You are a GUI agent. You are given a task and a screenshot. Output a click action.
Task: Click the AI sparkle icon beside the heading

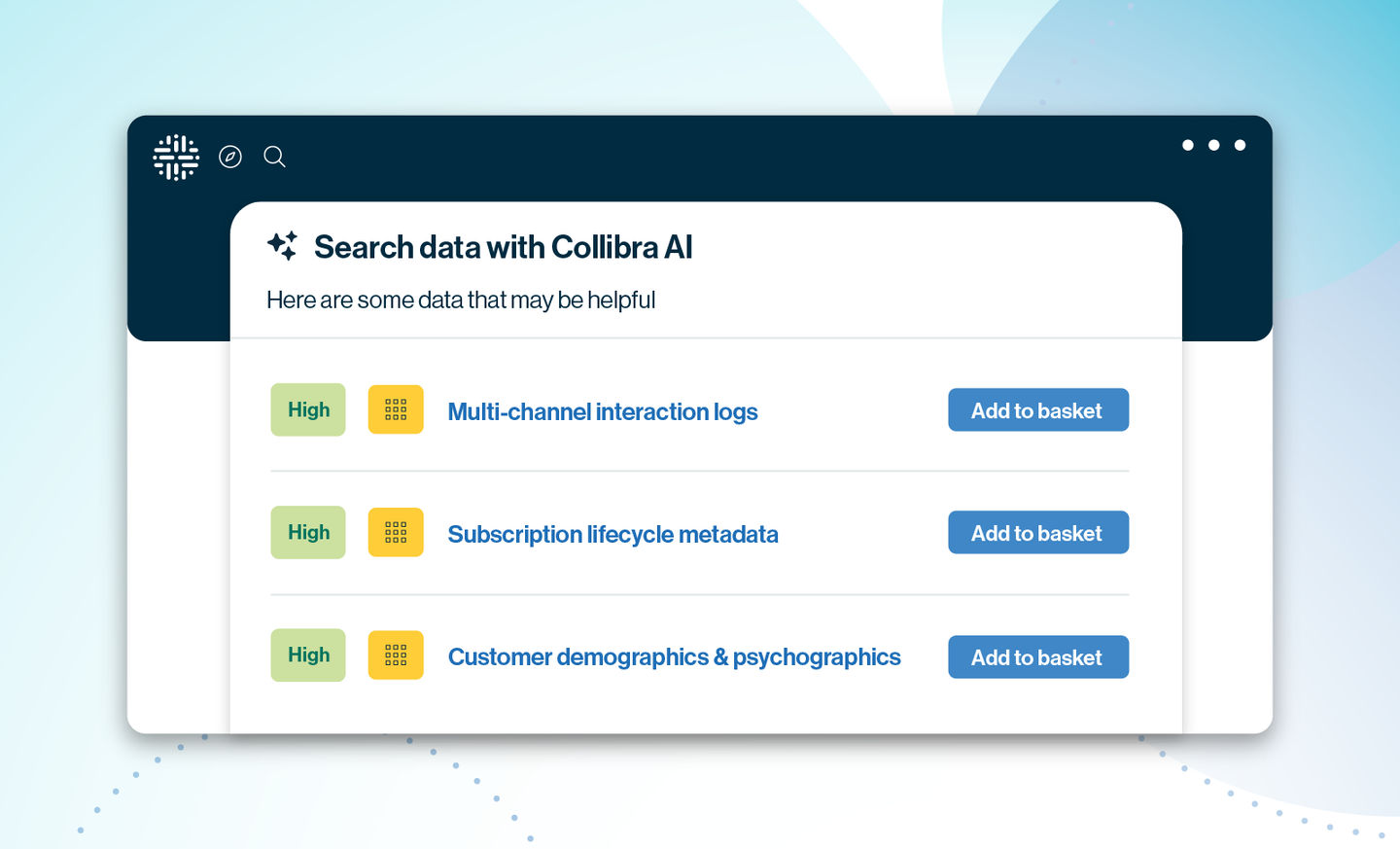(x=283, y=246)
